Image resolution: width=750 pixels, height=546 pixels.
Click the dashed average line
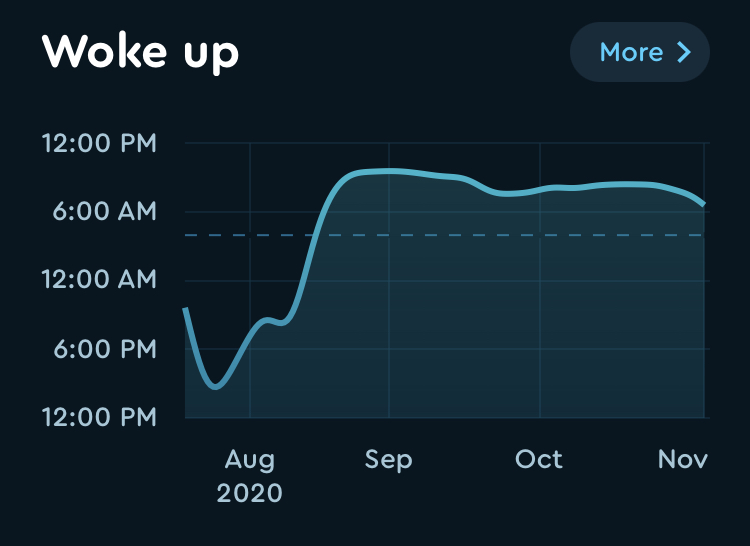click(445, 235)
